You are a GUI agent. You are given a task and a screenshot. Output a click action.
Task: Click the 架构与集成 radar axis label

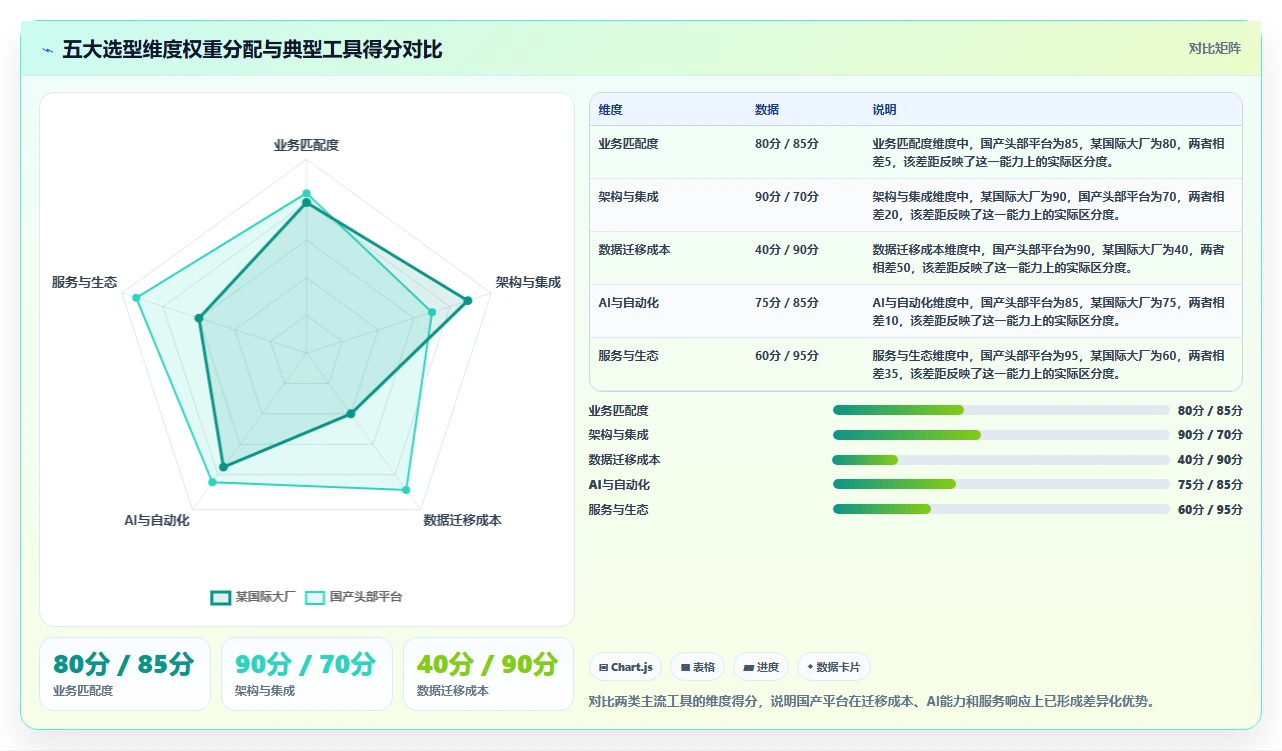pyautogui.click(x=528, y=283)
